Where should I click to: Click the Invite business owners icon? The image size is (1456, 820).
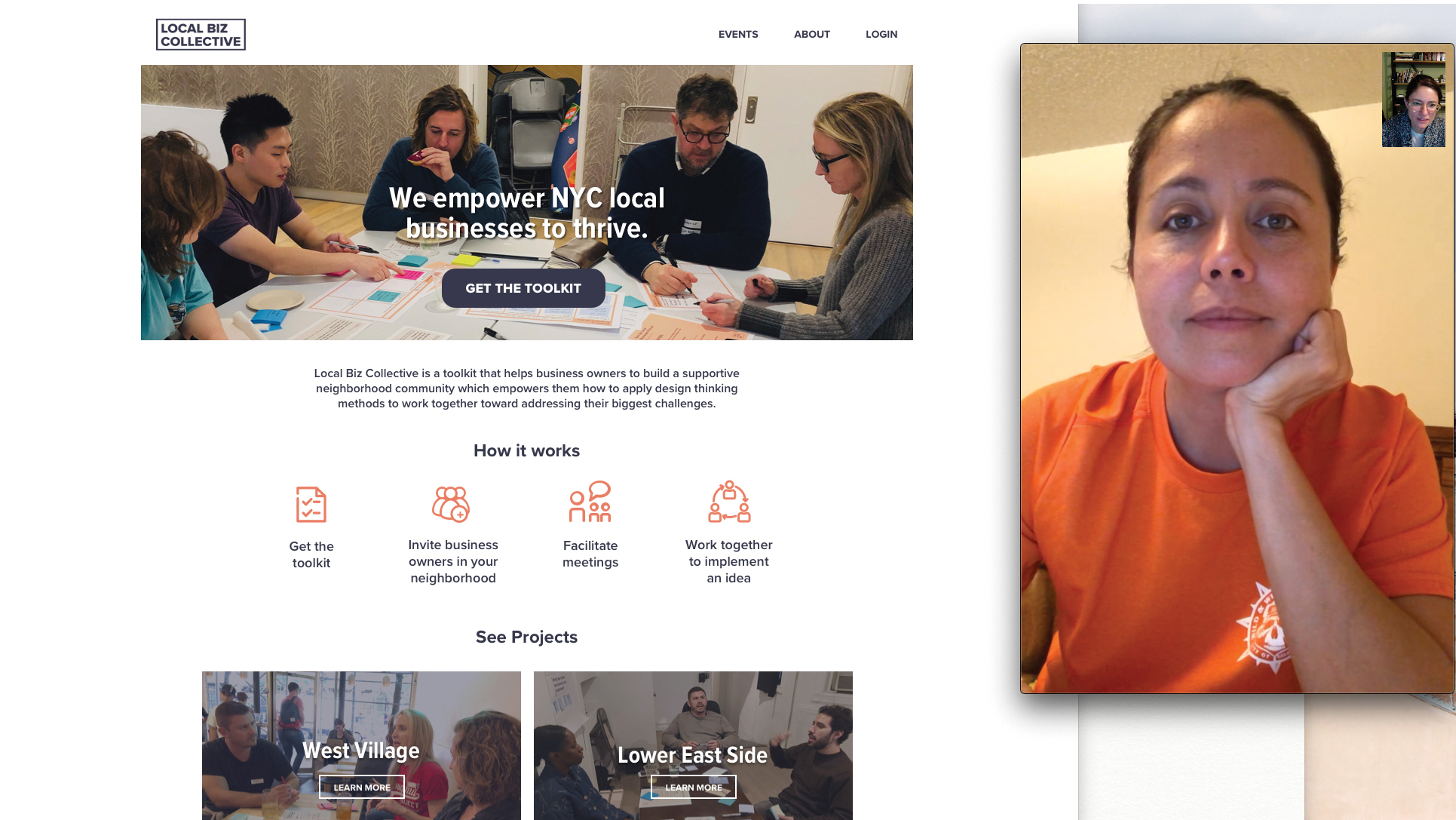450,502
